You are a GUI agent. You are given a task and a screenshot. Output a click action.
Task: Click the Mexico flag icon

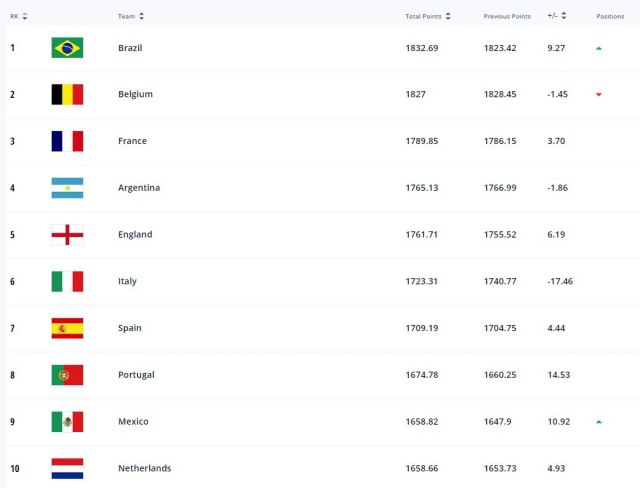(x=67, y=422)
